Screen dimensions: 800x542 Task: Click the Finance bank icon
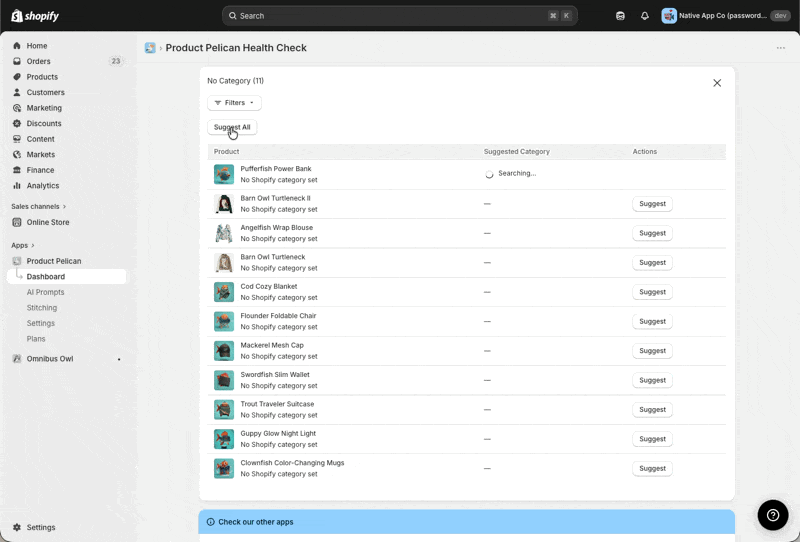point(17,170)
